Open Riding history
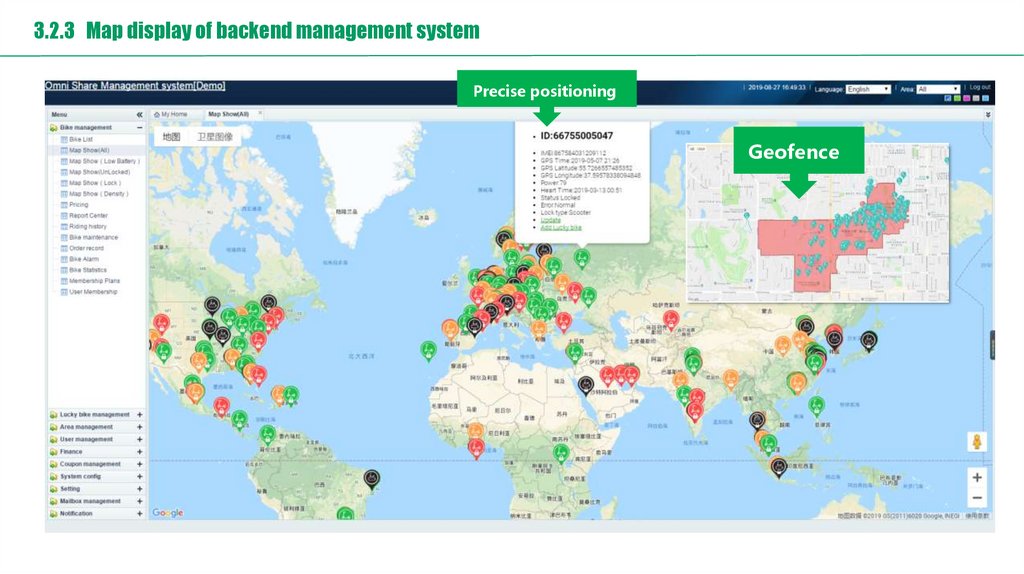 88,227
